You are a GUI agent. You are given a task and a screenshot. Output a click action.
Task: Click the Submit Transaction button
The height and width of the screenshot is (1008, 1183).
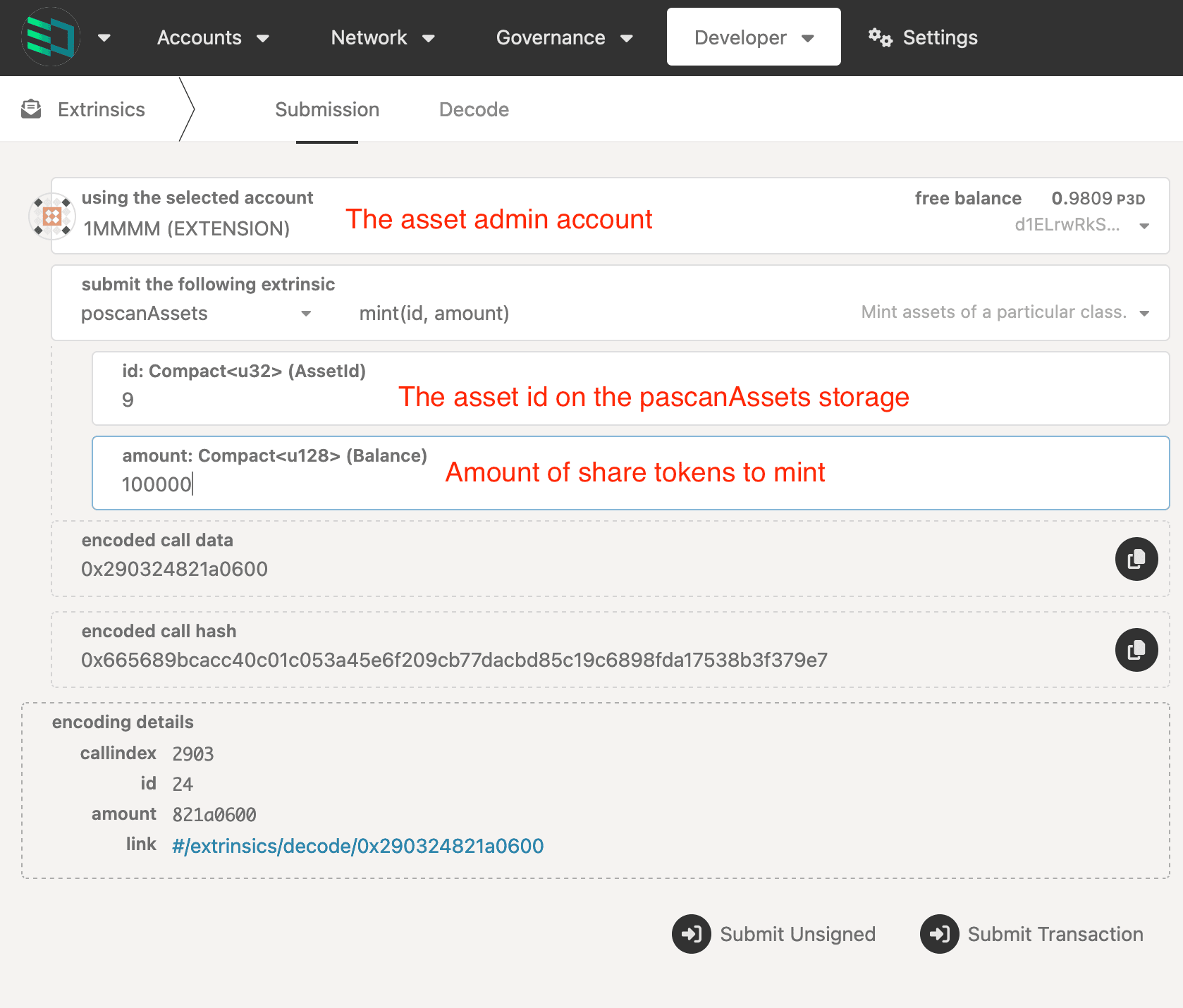tap(1031, 934)
